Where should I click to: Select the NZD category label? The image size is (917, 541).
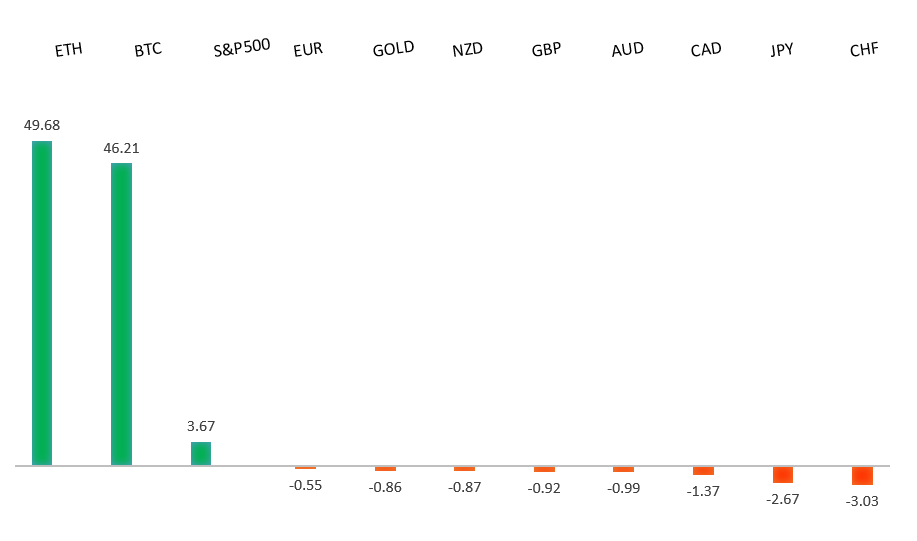coord(467,49)
